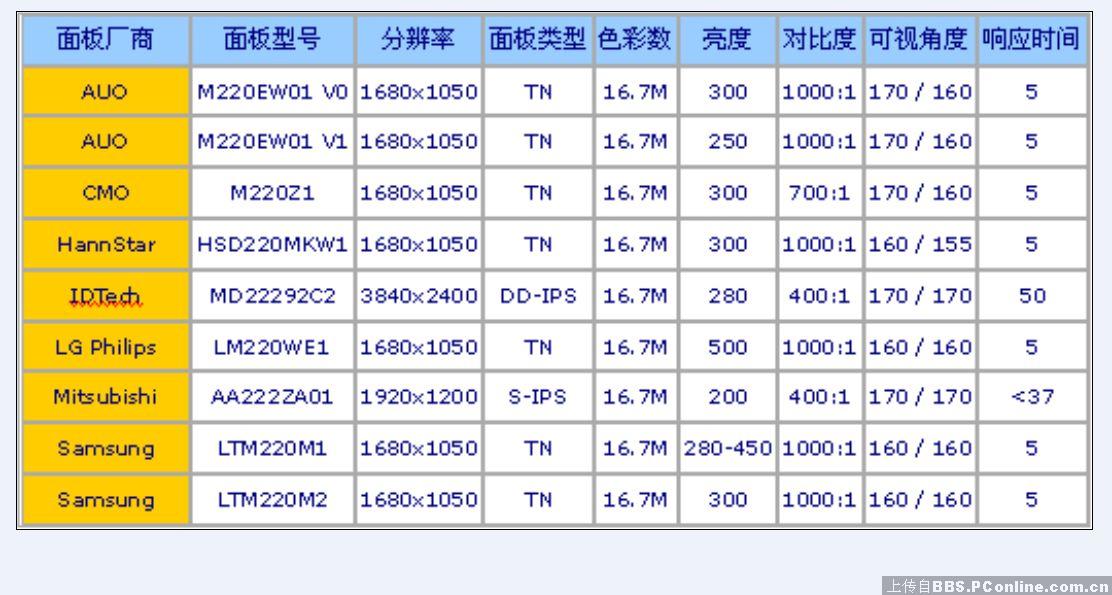The width and height of the screenshot is (1112, 595).
Task: Select the CMO manufacturer cell
Action: coord(106,193)
